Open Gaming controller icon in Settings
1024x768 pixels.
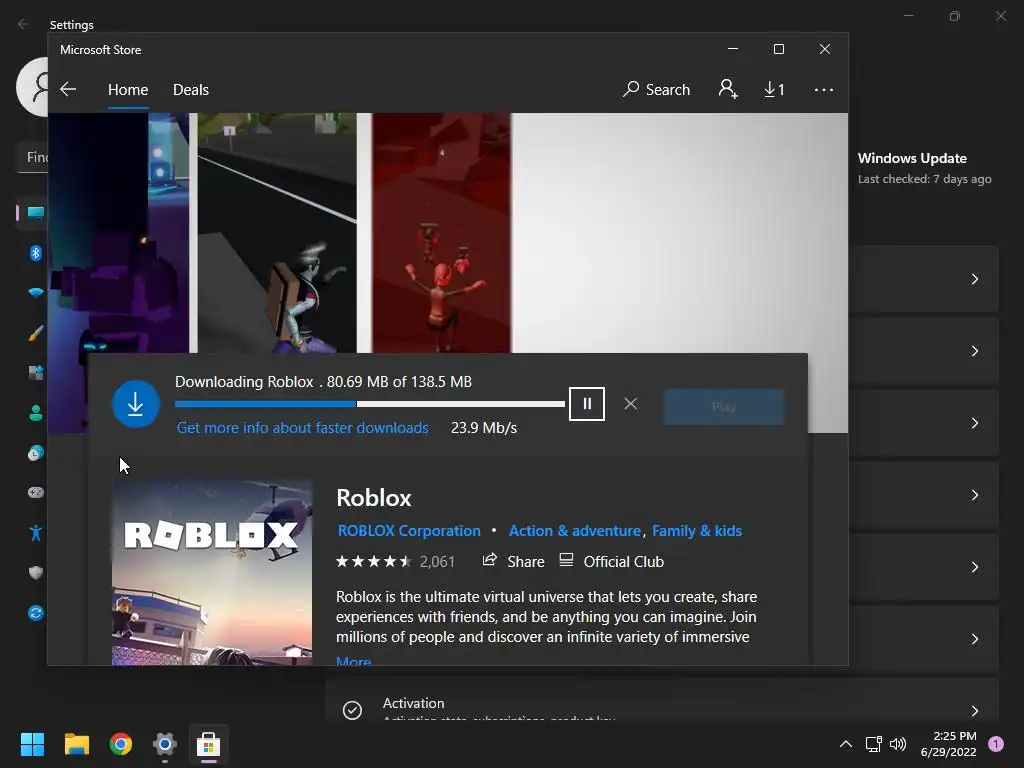click(x=36, y=492)
